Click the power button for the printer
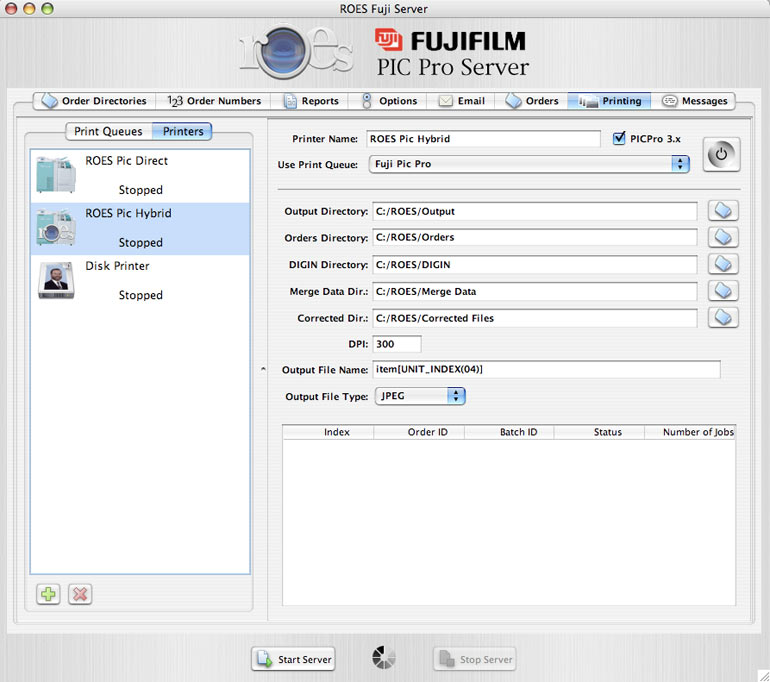The image size is (770, 682). click(721, 155)
